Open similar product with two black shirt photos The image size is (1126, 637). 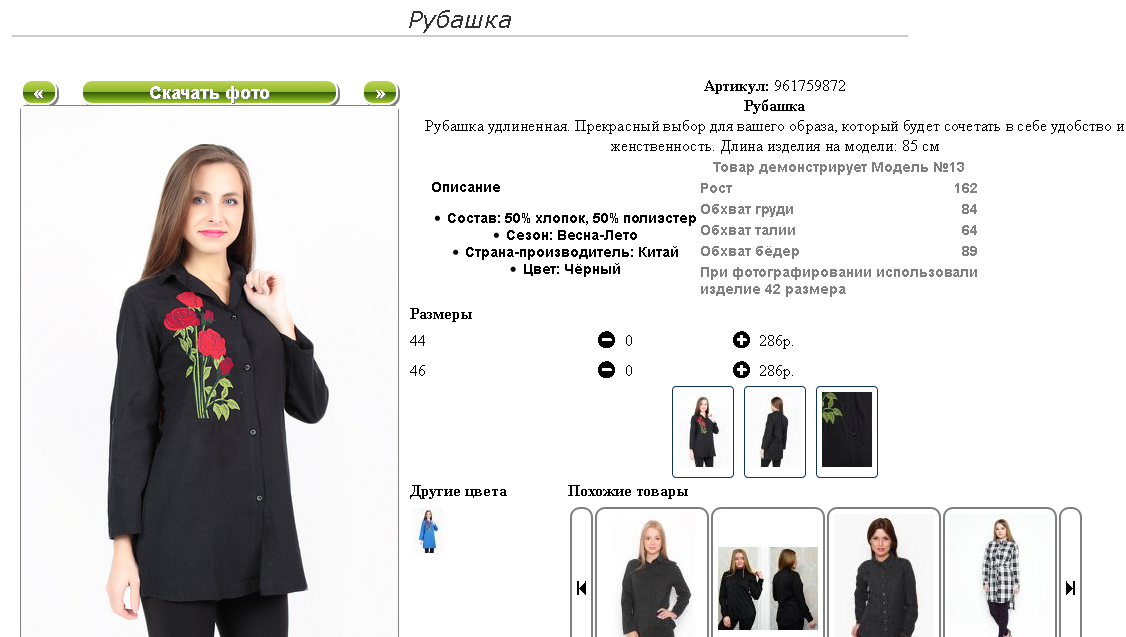[768, 574]
